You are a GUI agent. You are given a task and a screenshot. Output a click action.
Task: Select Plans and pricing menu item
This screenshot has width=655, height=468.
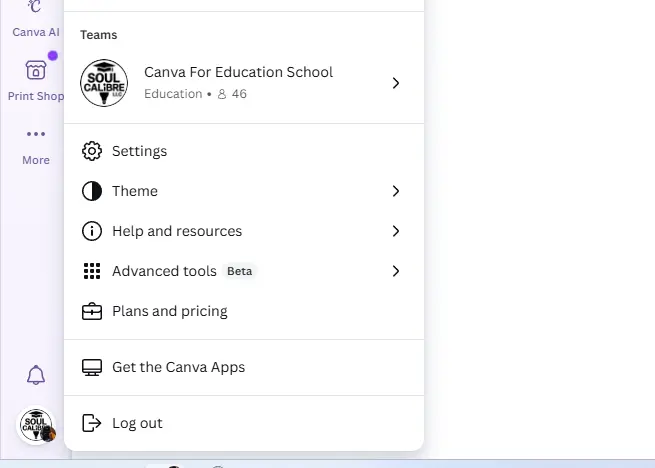pos(244,311)
